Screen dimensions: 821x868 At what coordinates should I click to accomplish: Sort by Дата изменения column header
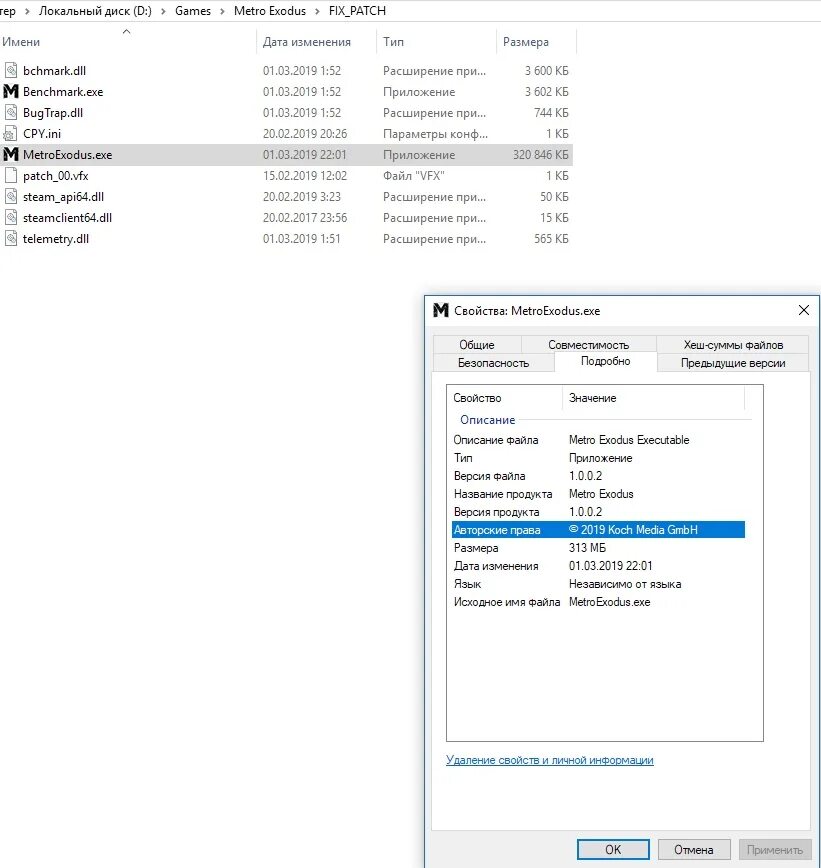coord(316,42)
